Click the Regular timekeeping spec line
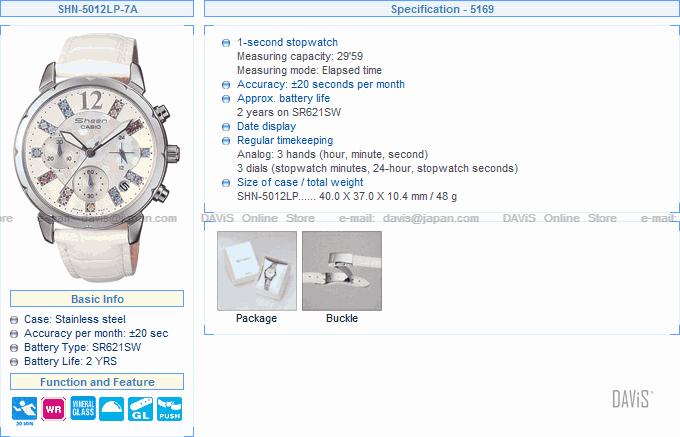 point(285,140)
